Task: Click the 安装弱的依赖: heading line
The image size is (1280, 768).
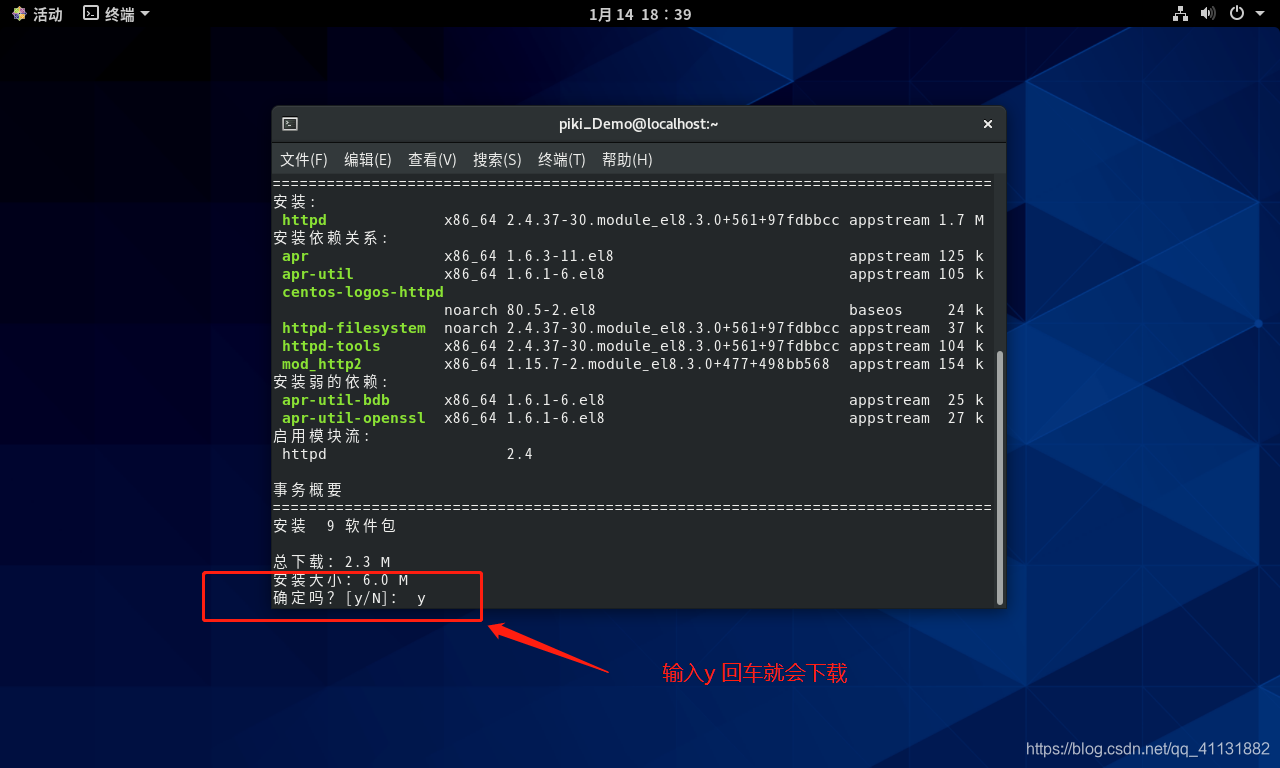Action: [330, 382]
